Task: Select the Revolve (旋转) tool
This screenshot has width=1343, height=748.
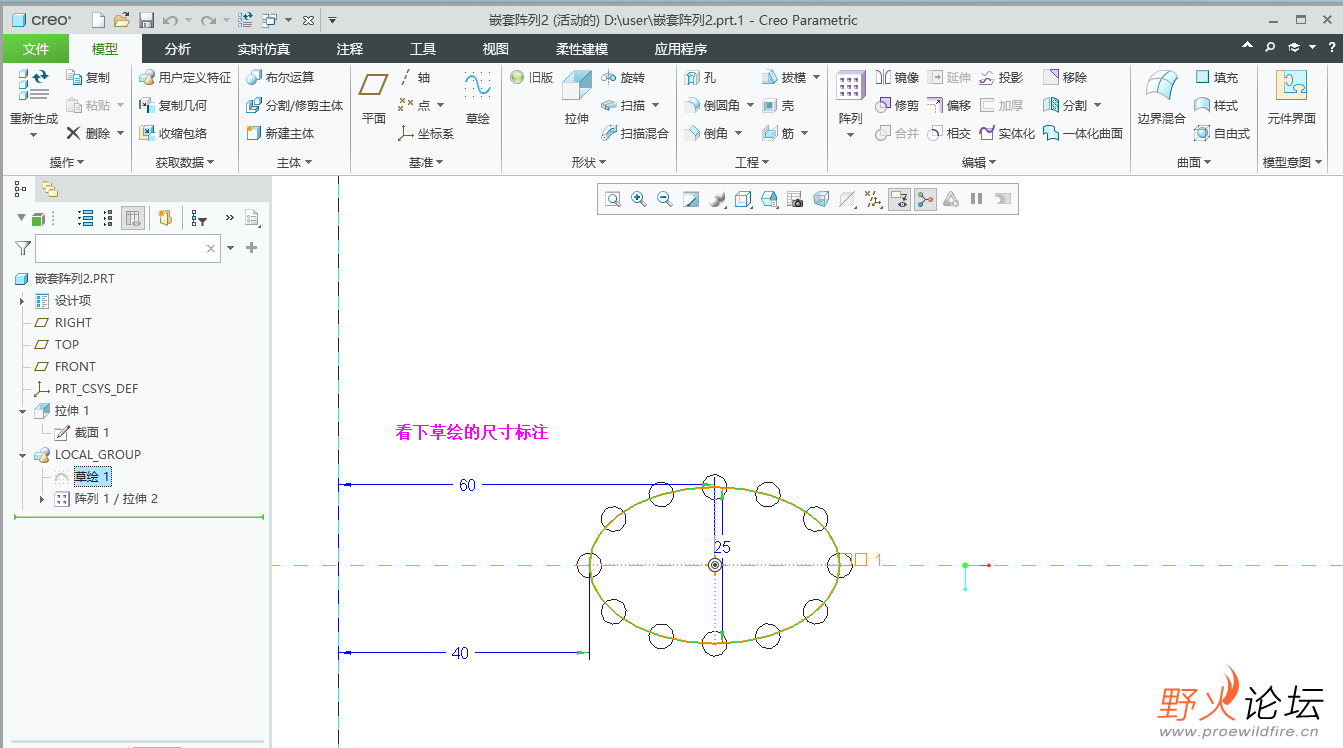Action: pos(623,77)
